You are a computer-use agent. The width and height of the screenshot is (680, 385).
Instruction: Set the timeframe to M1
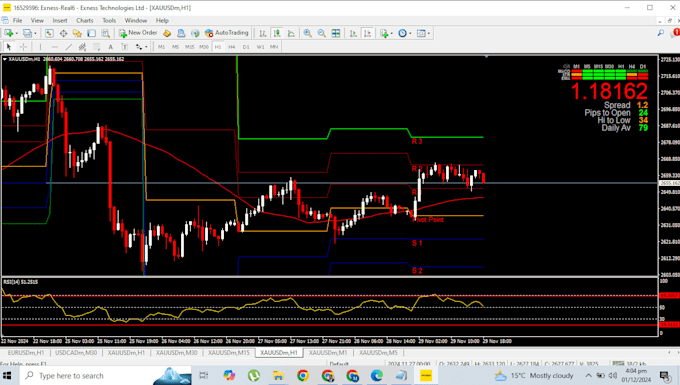(x=161, y=47)
